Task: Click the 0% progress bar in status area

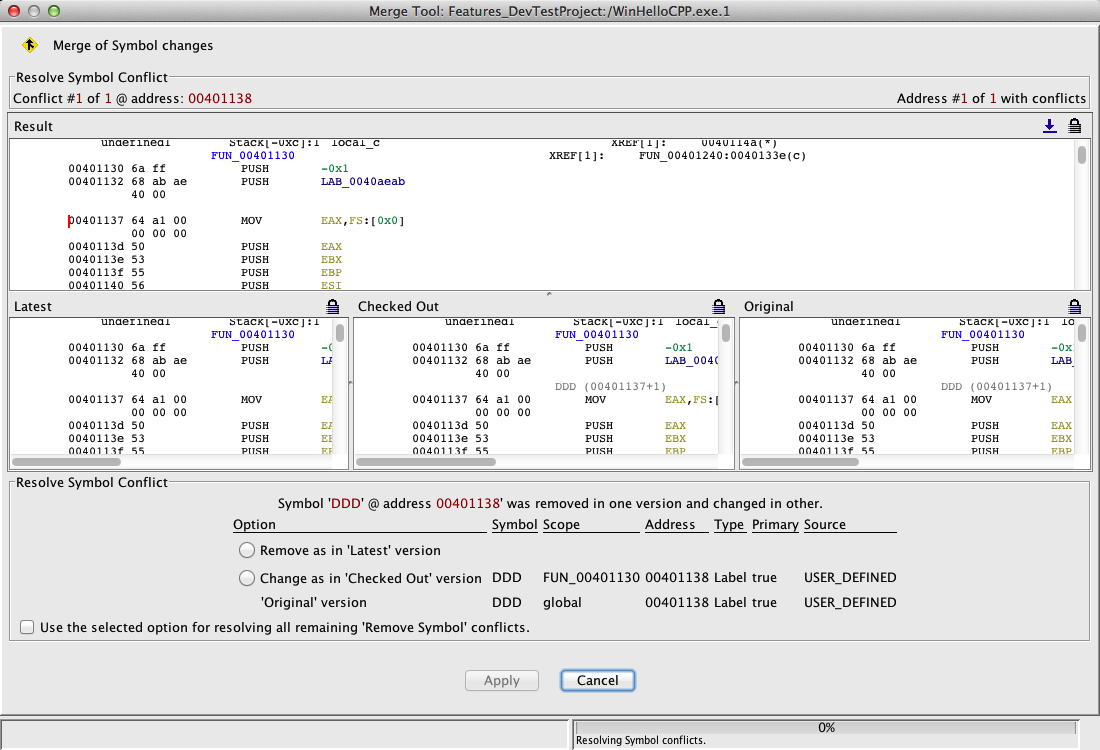Action: (826, 728)
